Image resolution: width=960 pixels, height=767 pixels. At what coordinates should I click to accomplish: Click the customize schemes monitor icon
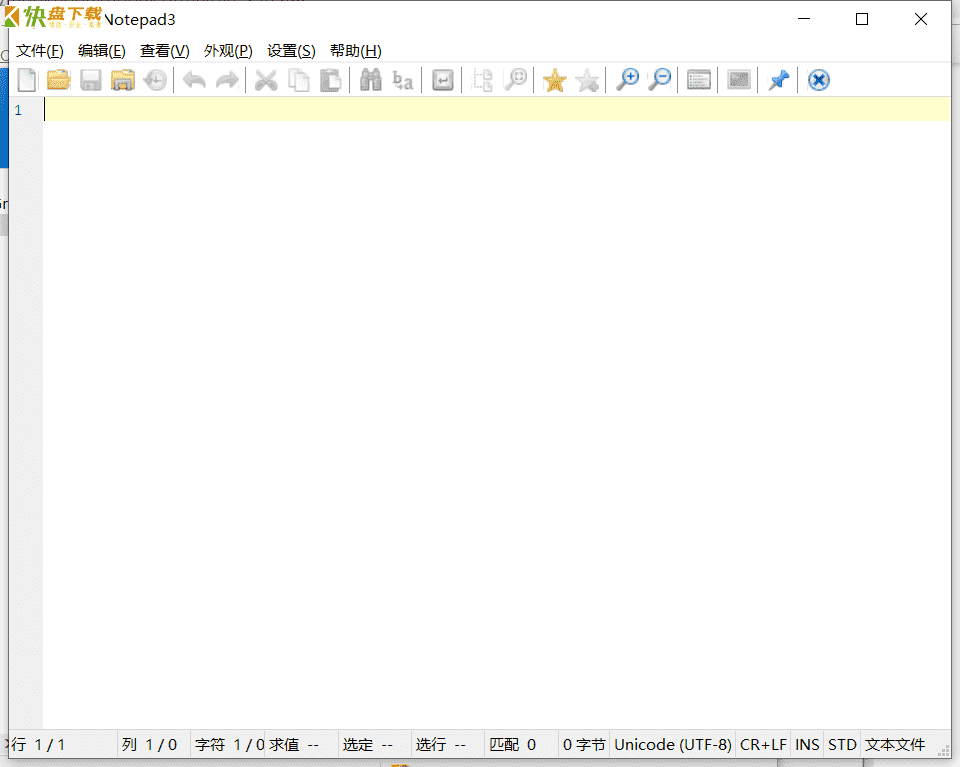(739, 80)
